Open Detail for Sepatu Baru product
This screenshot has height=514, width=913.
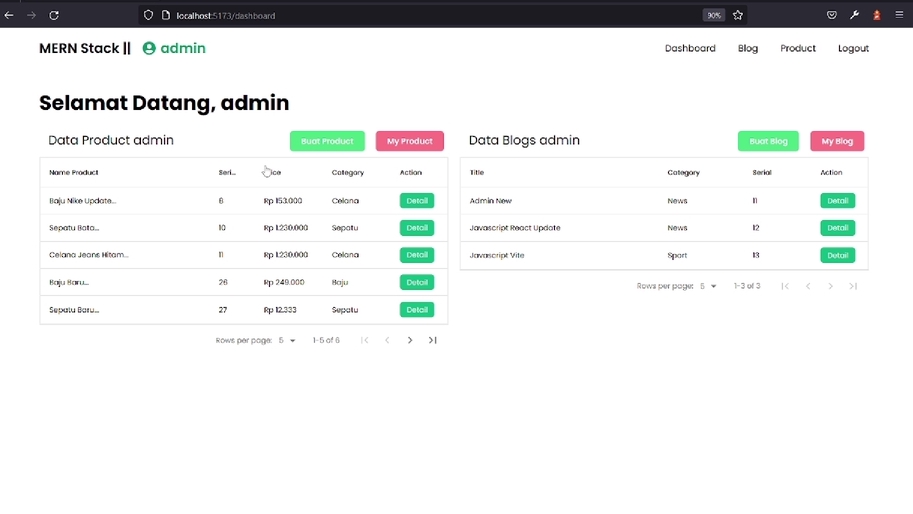pos(417,310)
